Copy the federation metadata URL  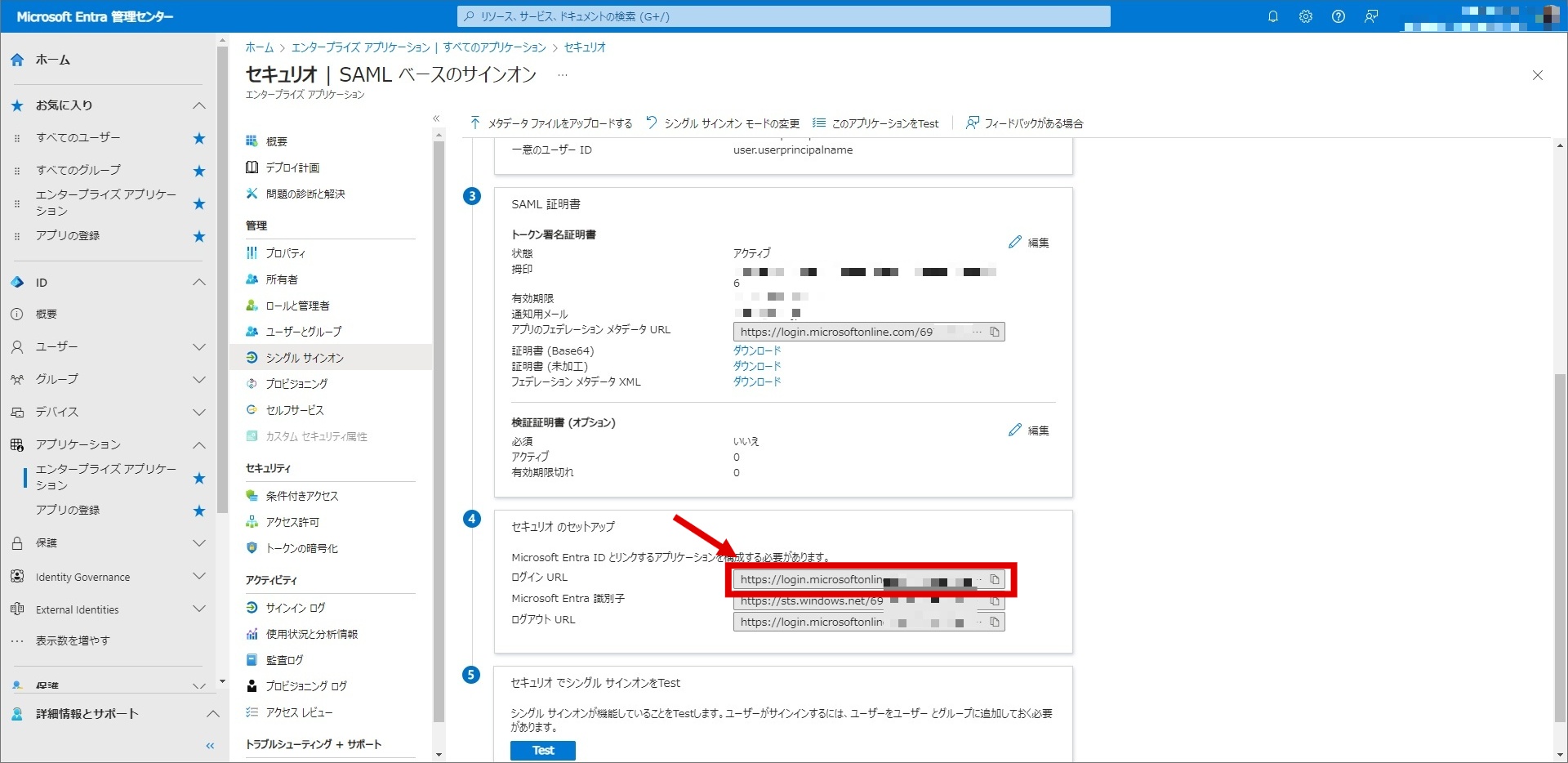995,332
